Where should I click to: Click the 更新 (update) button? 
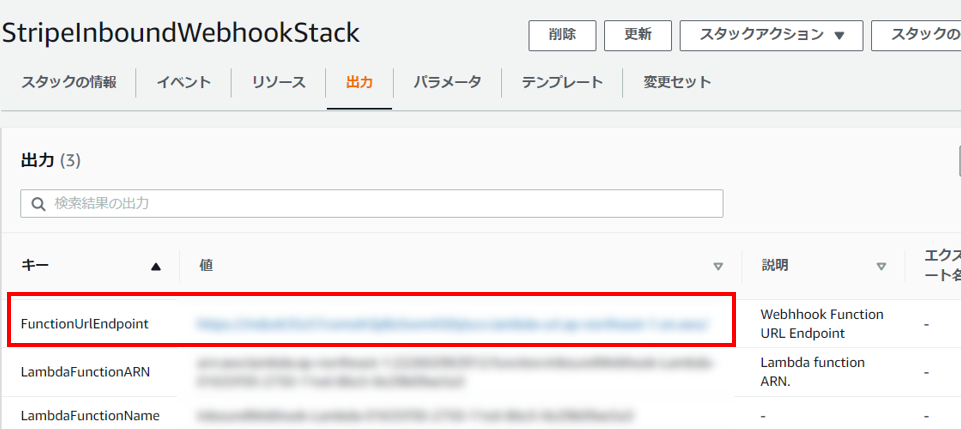[x=637, y=36]
